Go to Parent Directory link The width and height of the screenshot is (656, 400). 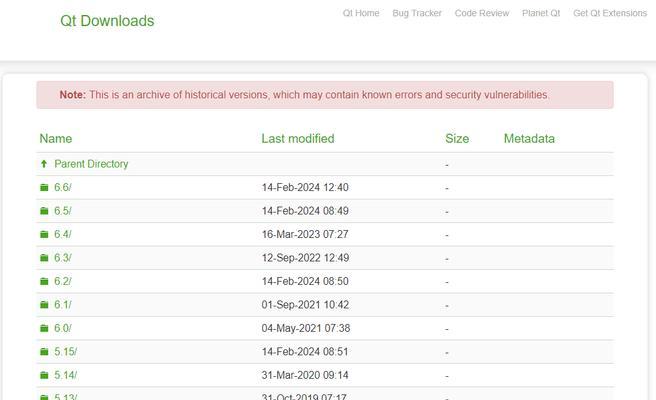point(91,164)
